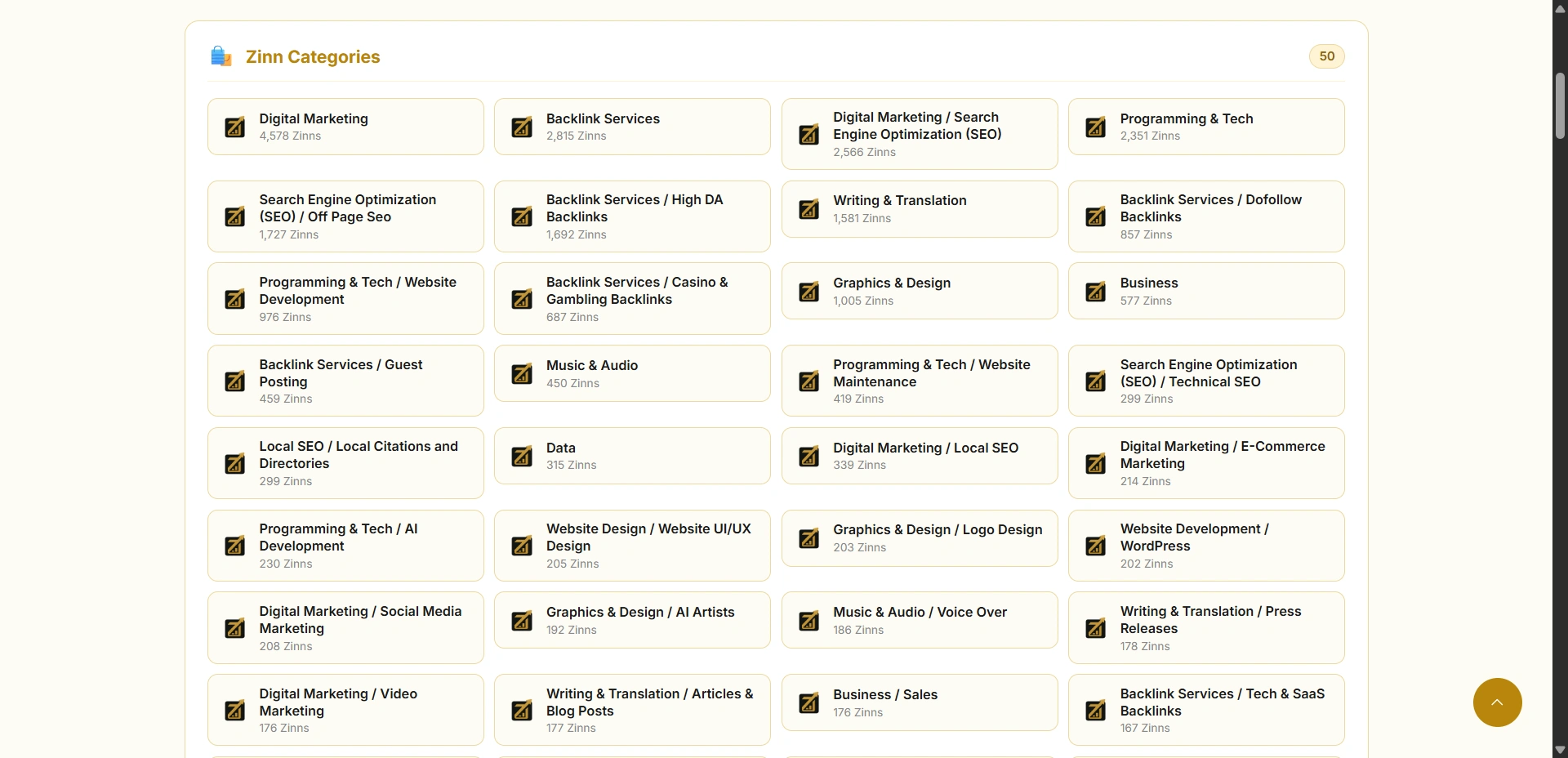Click the scrollbar down arrow
This screenshot has height=758, width=1568.
pos(1560,750)
